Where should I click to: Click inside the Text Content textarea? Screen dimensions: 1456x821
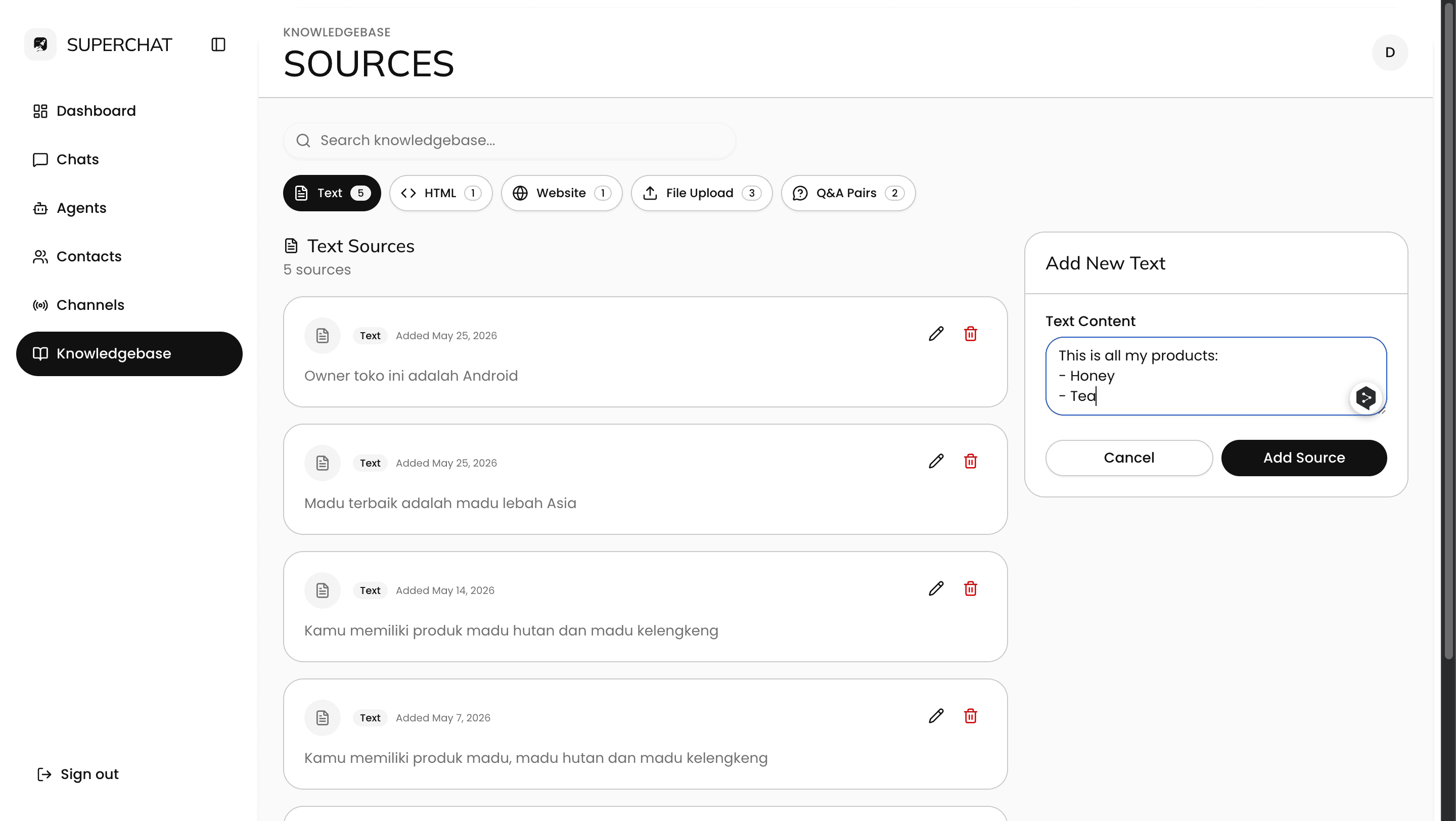pyautogui.click(x=1216, y=376)
